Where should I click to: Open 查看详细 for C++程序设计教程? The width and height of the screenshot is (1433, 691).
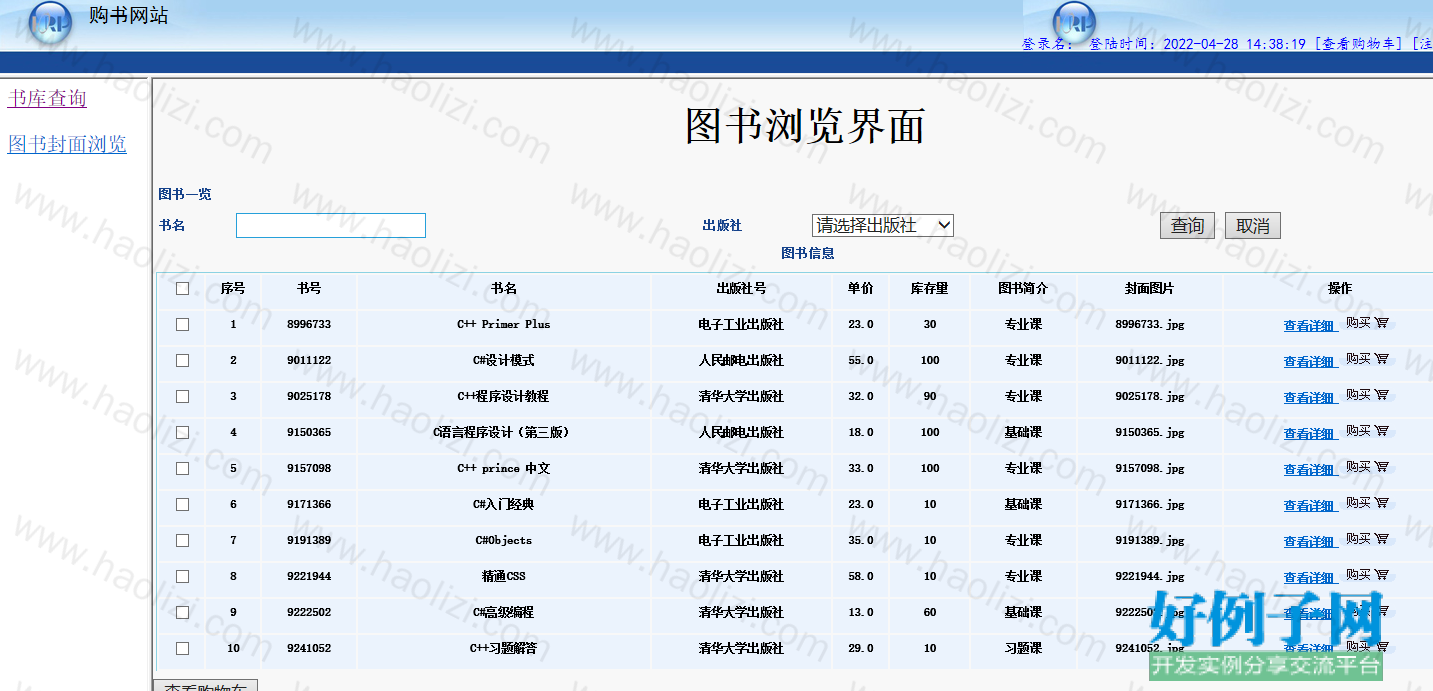tap(1310, 397)
